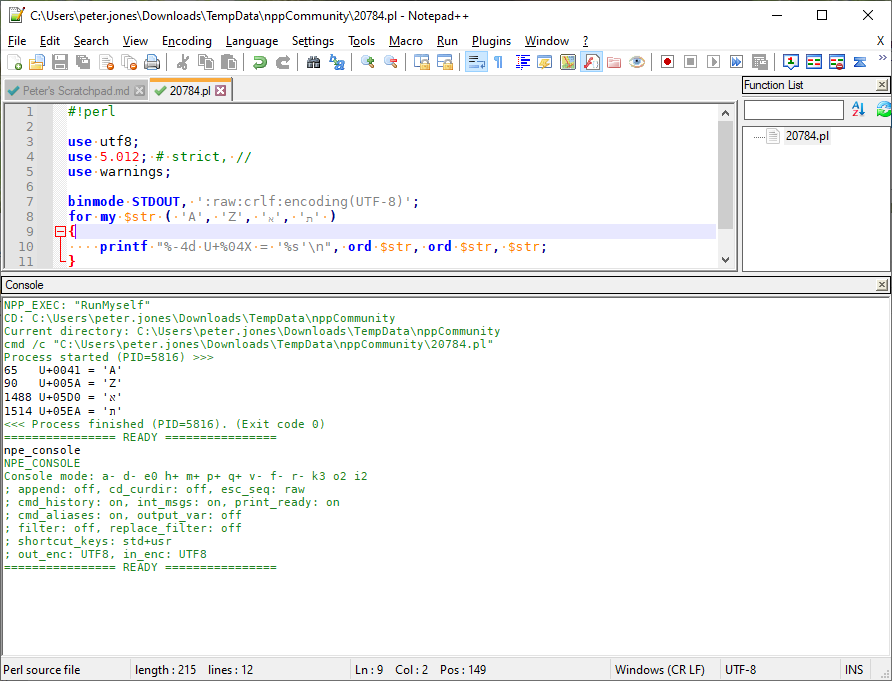892x681 pixels.
Task: Click the Synchronize Vertical Scrolling icon
Action: tap(422, 62)
